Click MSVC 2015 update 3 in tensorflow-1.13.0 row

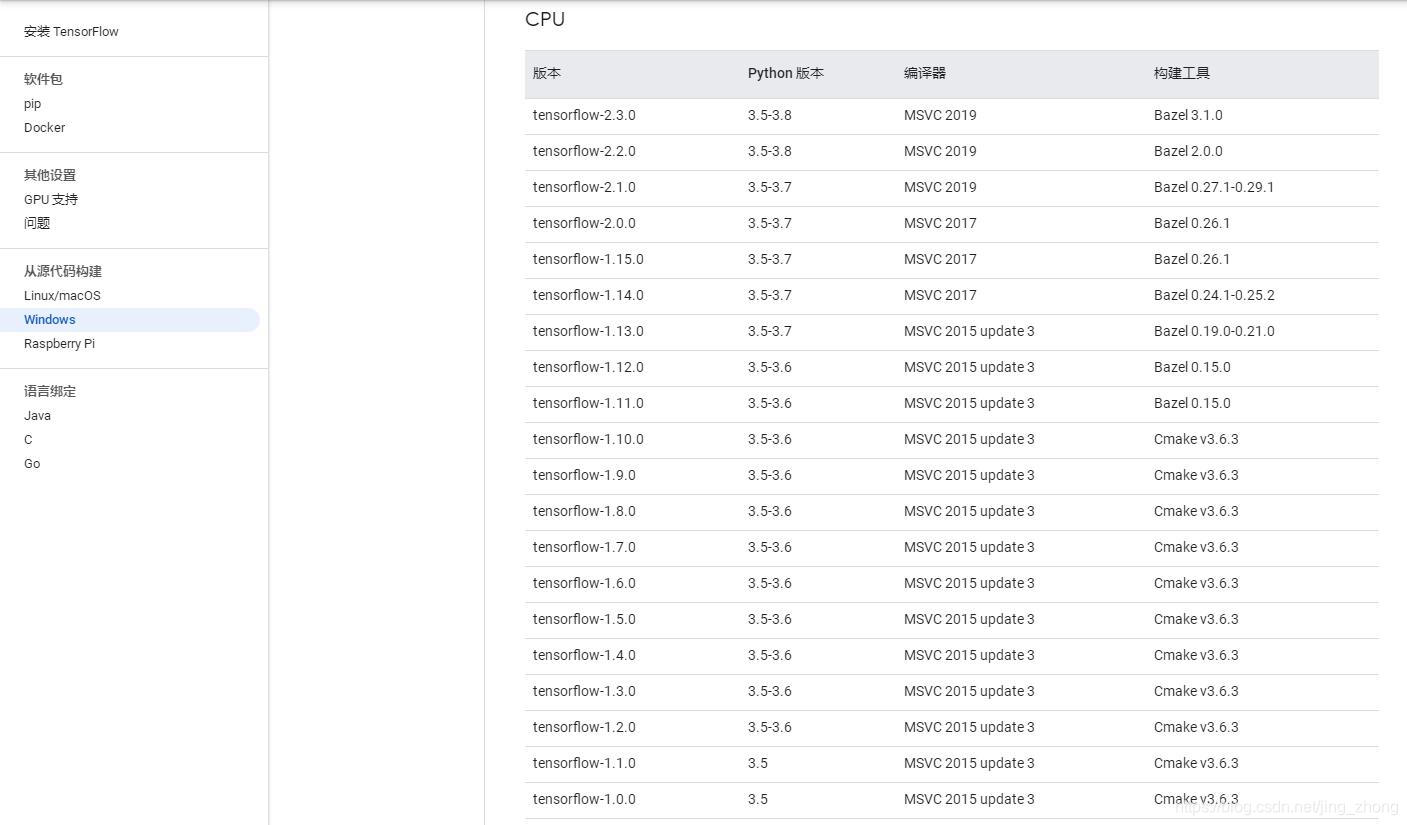coord(969,331)
